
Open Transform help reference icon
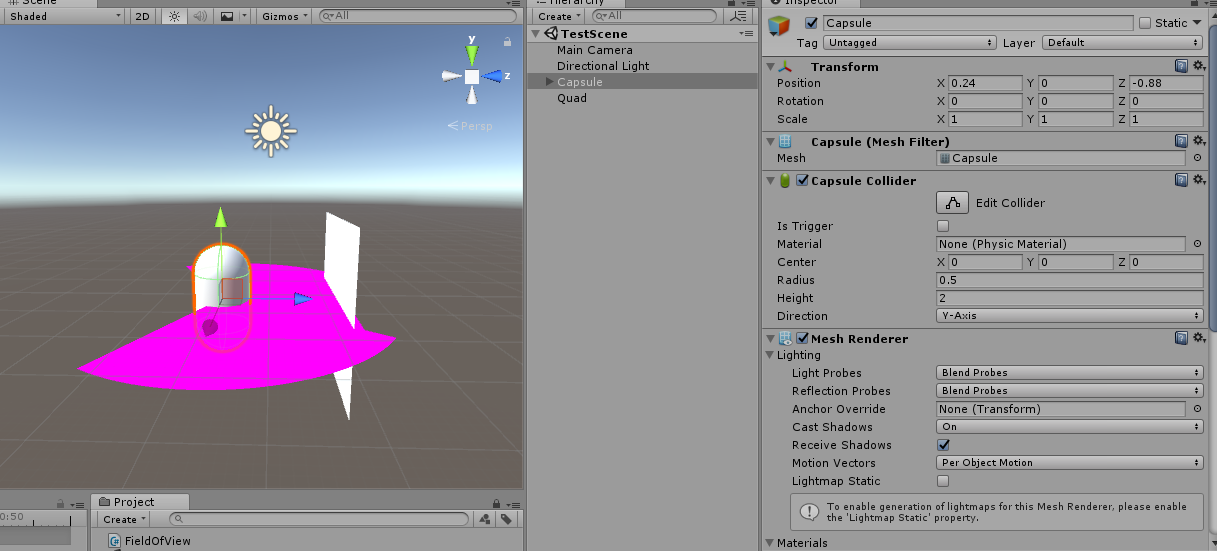[x=1181, y=66]
